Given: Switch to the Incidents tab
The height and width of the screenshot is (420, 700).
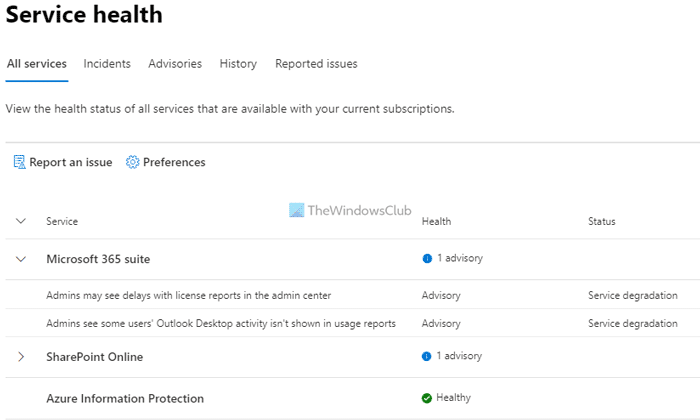Looking at the screenshot, I should pyautogui.click(x=107, y=64).
